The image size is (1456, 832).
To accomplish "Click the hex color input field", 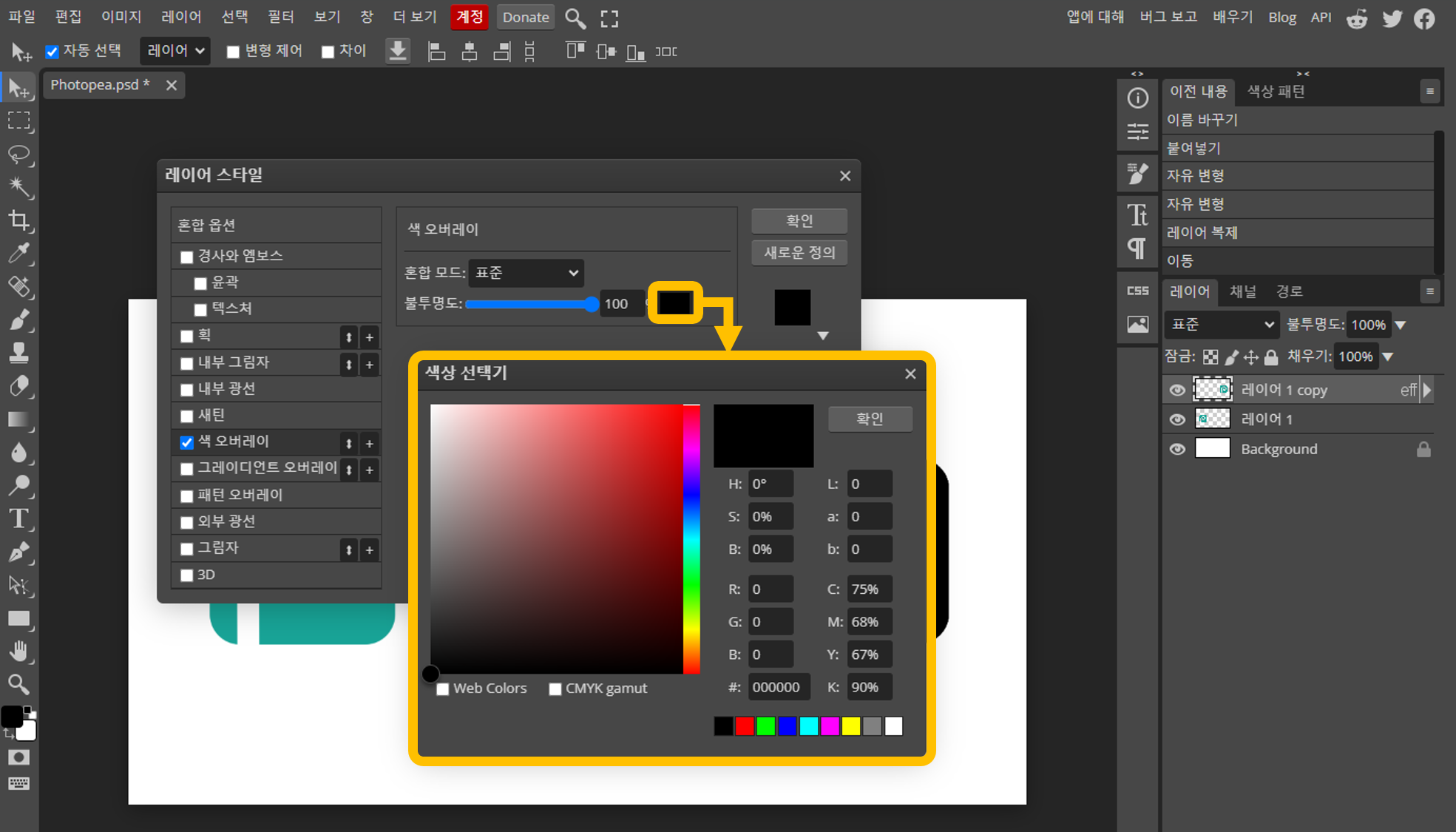I will [778, 687].
